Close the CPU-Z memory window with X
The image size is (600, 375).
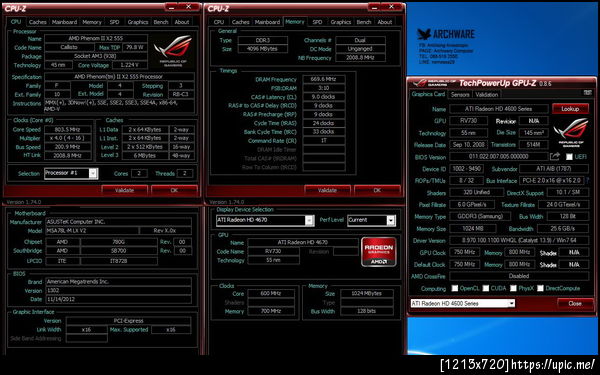[x=391, y=7]
